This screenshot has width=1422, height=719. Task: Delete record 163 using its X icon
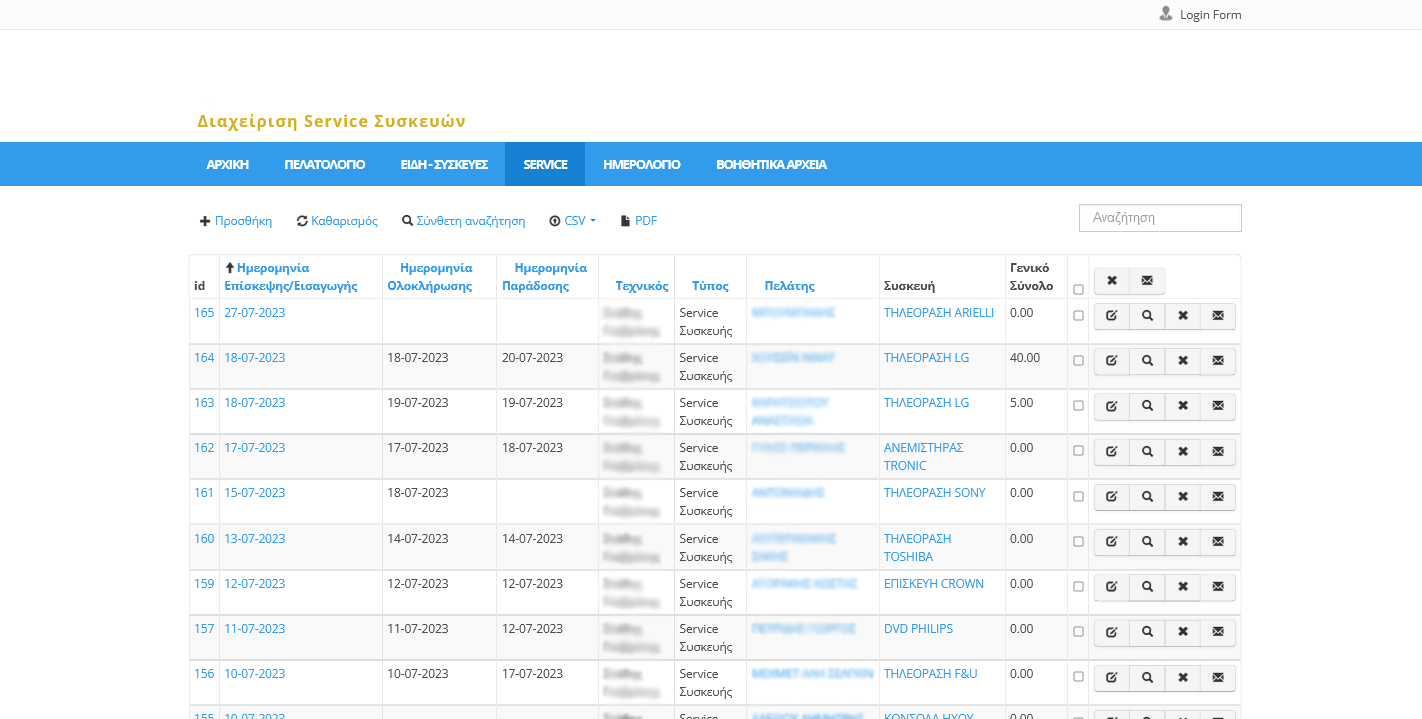pos(1182,406)
